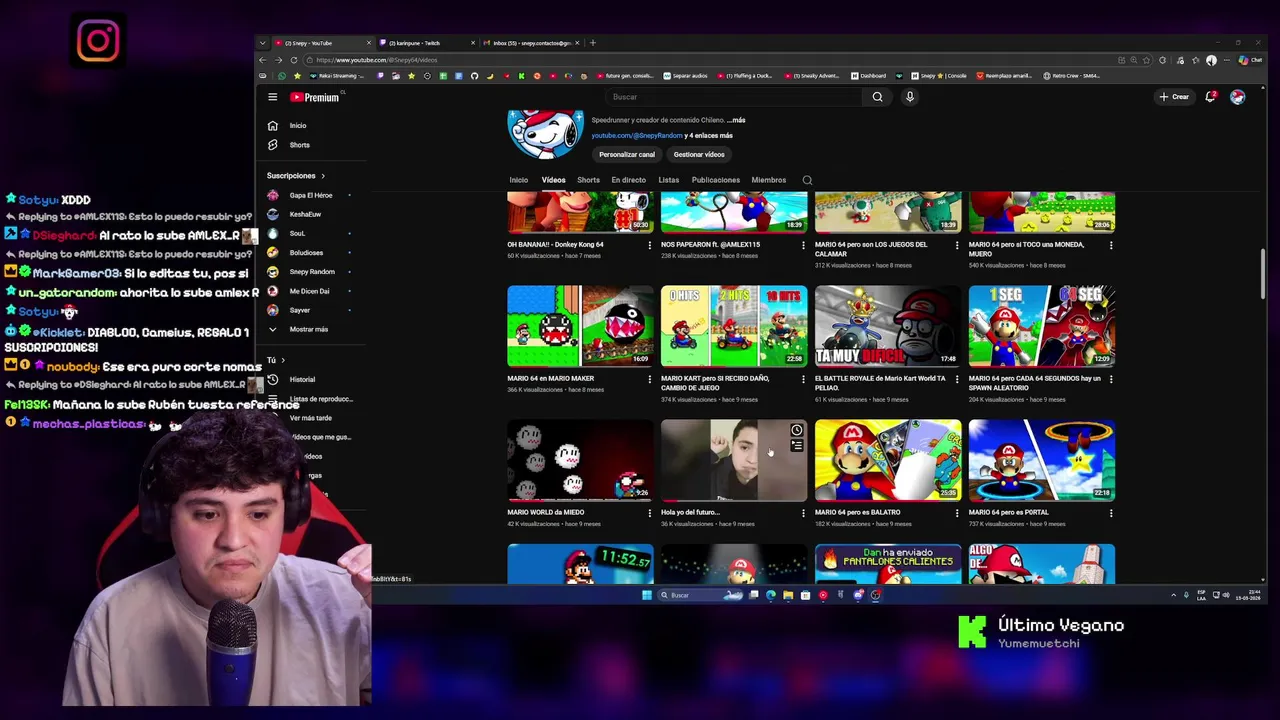Open MARIO 64 pero es BALATRO title
Screen dimensions: 1280x720
click(x=857, y=512)
